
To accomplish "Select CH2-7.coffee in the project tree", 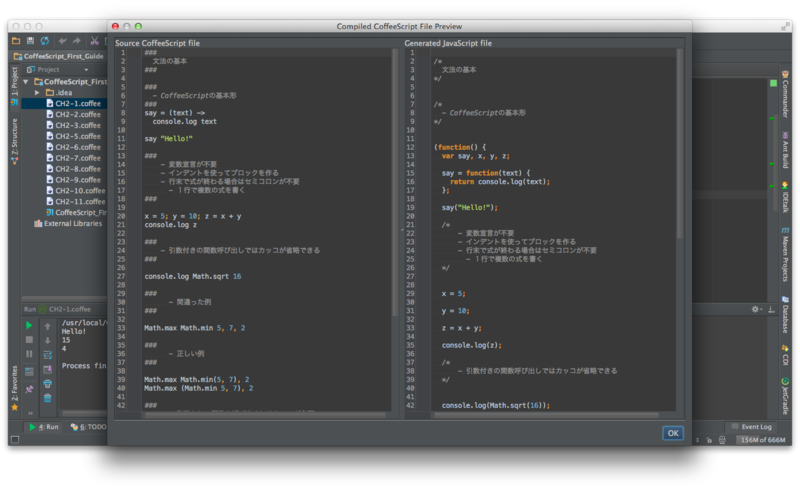I will pyautogui.click(x=73, y=158).
